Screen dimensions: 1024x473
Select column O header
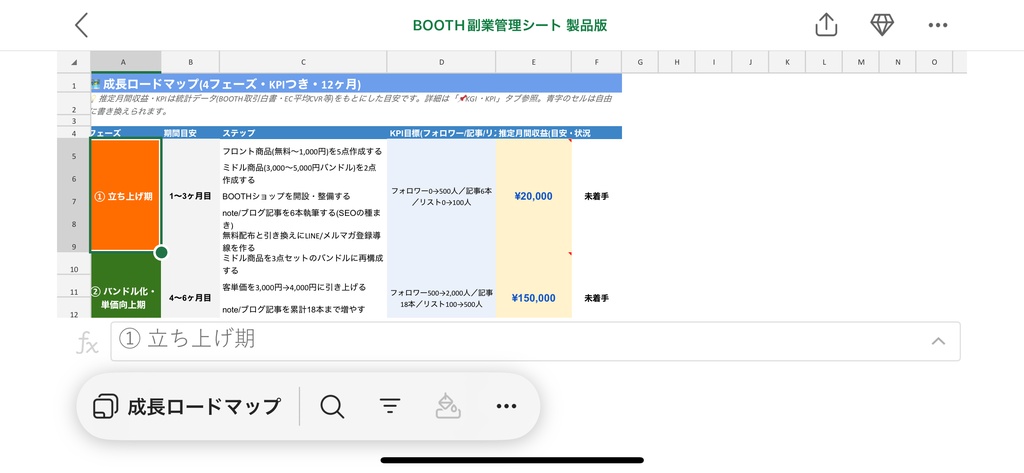pos(934,62)
